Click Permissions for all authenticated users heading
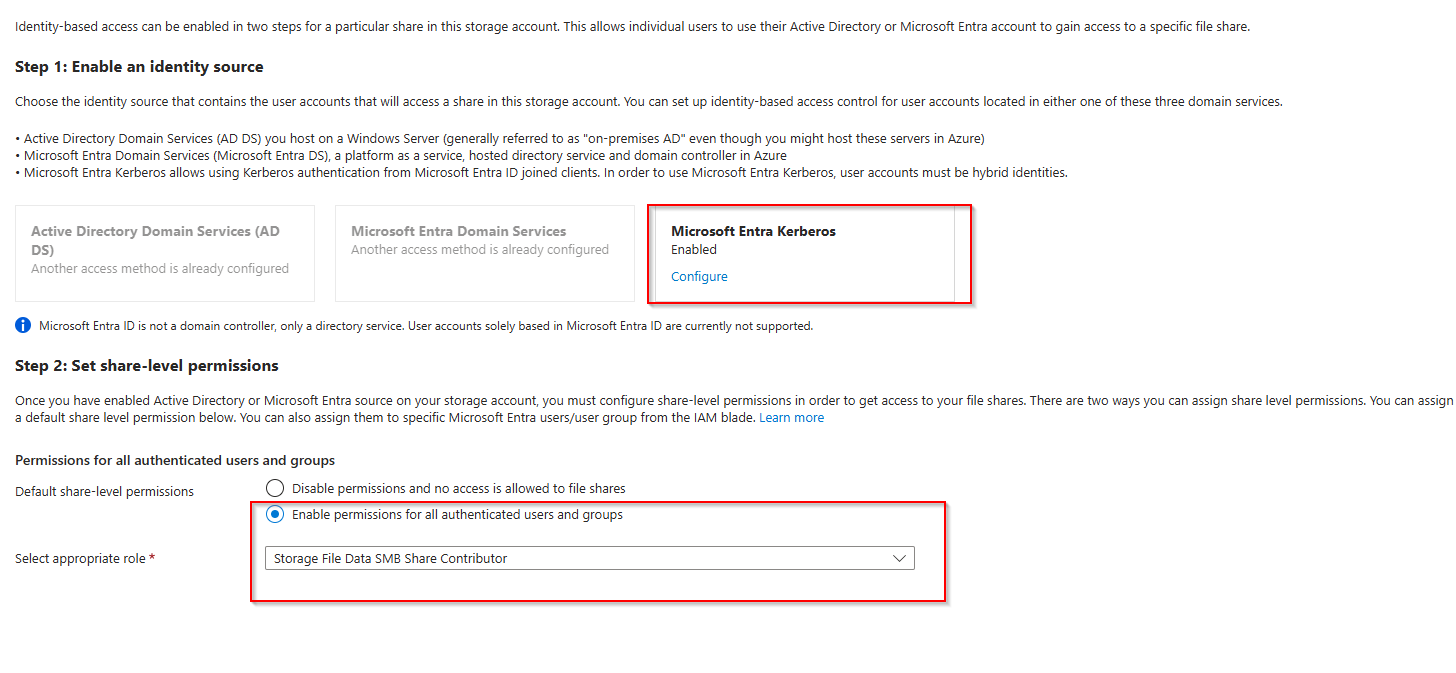 coord(175,460)
